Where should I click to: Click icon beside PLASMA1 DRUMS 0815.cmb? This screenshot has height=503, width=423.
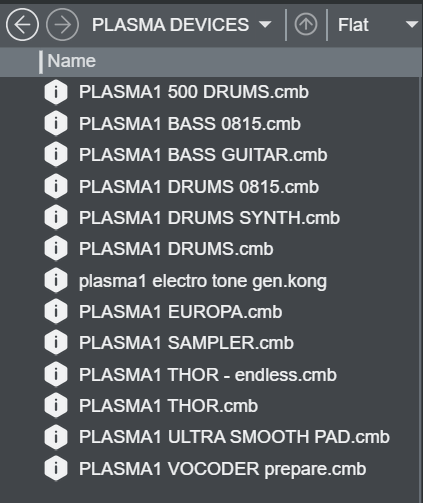pos(56,186)
